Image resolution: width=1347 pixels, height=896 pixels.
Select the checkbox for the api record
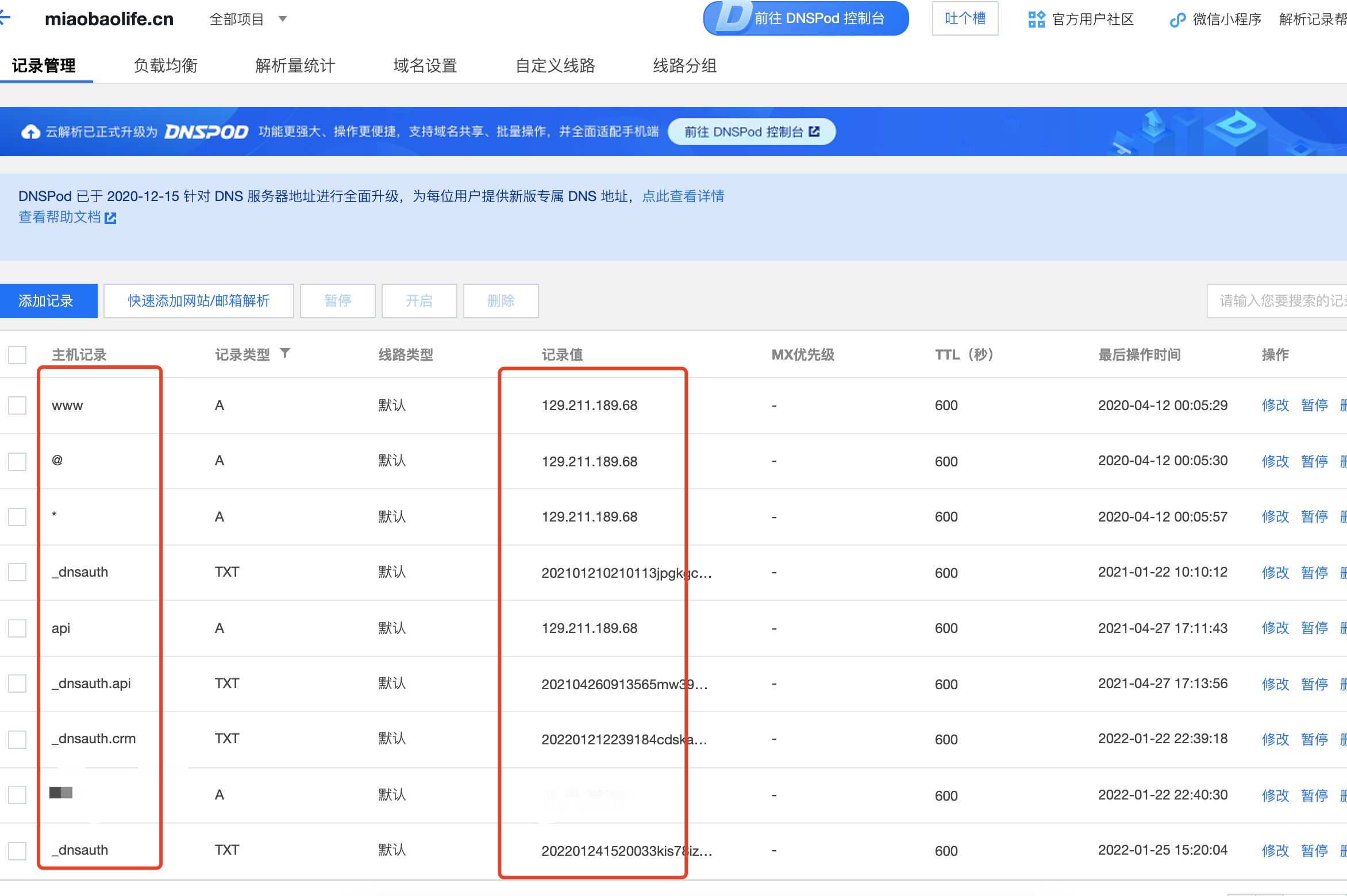tap(17, 628)
